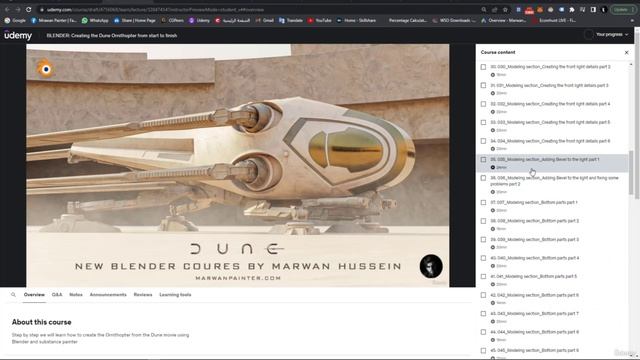Open the YouTube bookmark

click(320, 20)
